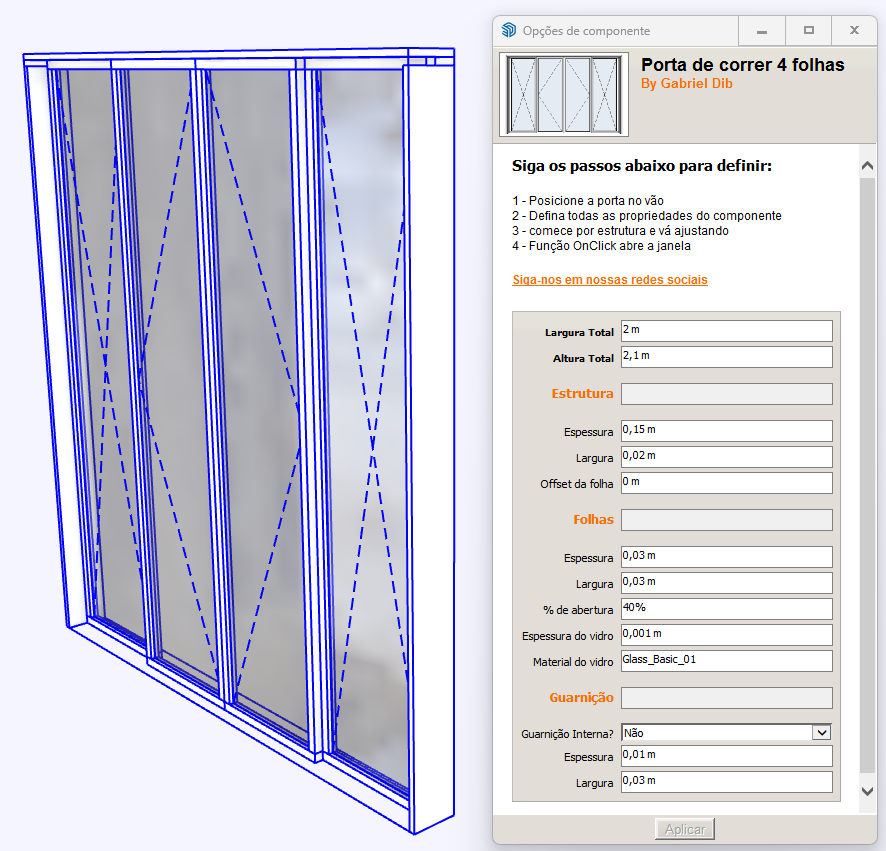Click the Offset da folha field

(x=726, y=483)
